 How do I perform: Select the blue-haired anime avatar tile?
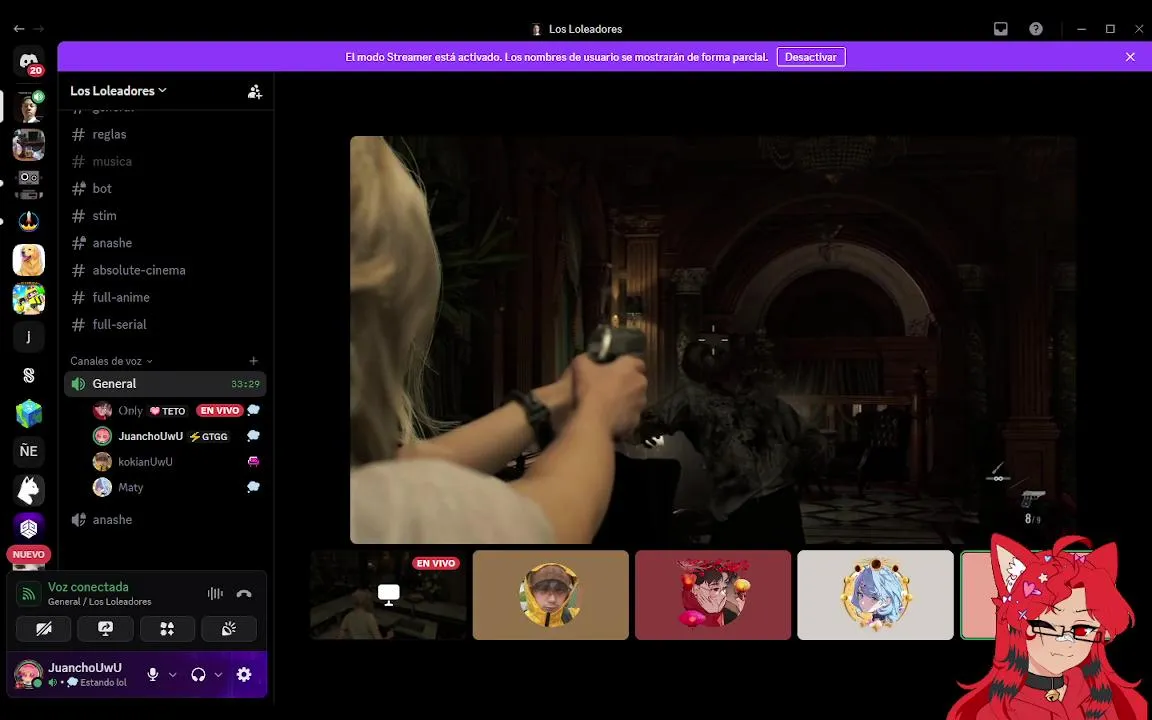[875, 595]
